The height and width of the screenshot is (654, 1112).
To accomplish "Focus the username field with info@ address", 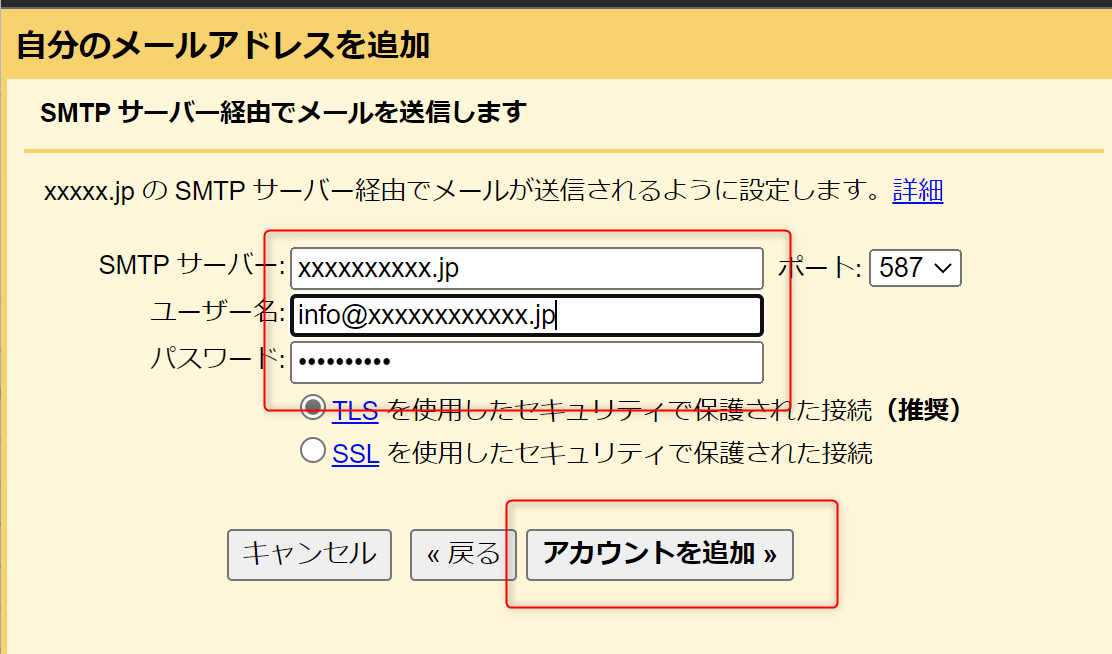I will (x=527, y=316).
